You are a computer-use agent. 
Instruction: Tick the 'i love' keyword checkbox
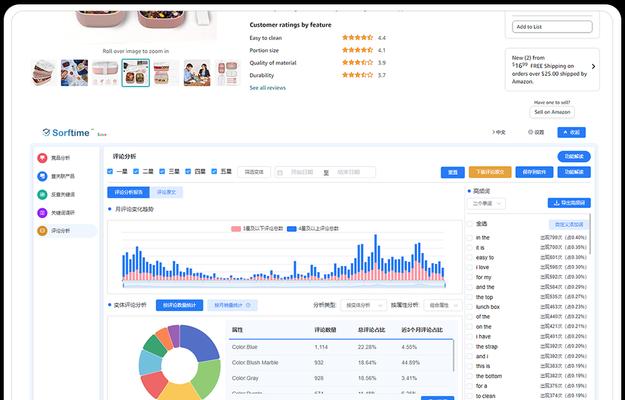coord(470,267)
